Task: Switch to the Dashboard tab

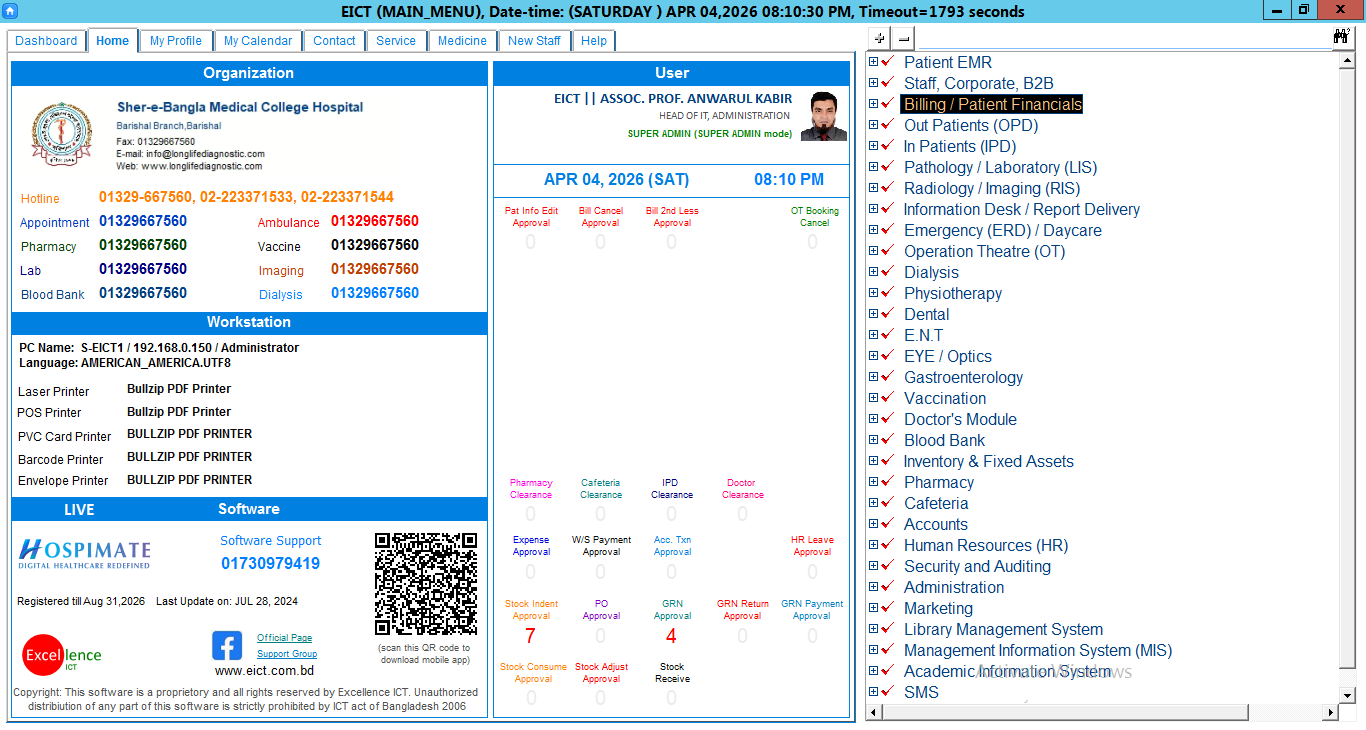Action: pyautogui.click(x=46, y=41)
